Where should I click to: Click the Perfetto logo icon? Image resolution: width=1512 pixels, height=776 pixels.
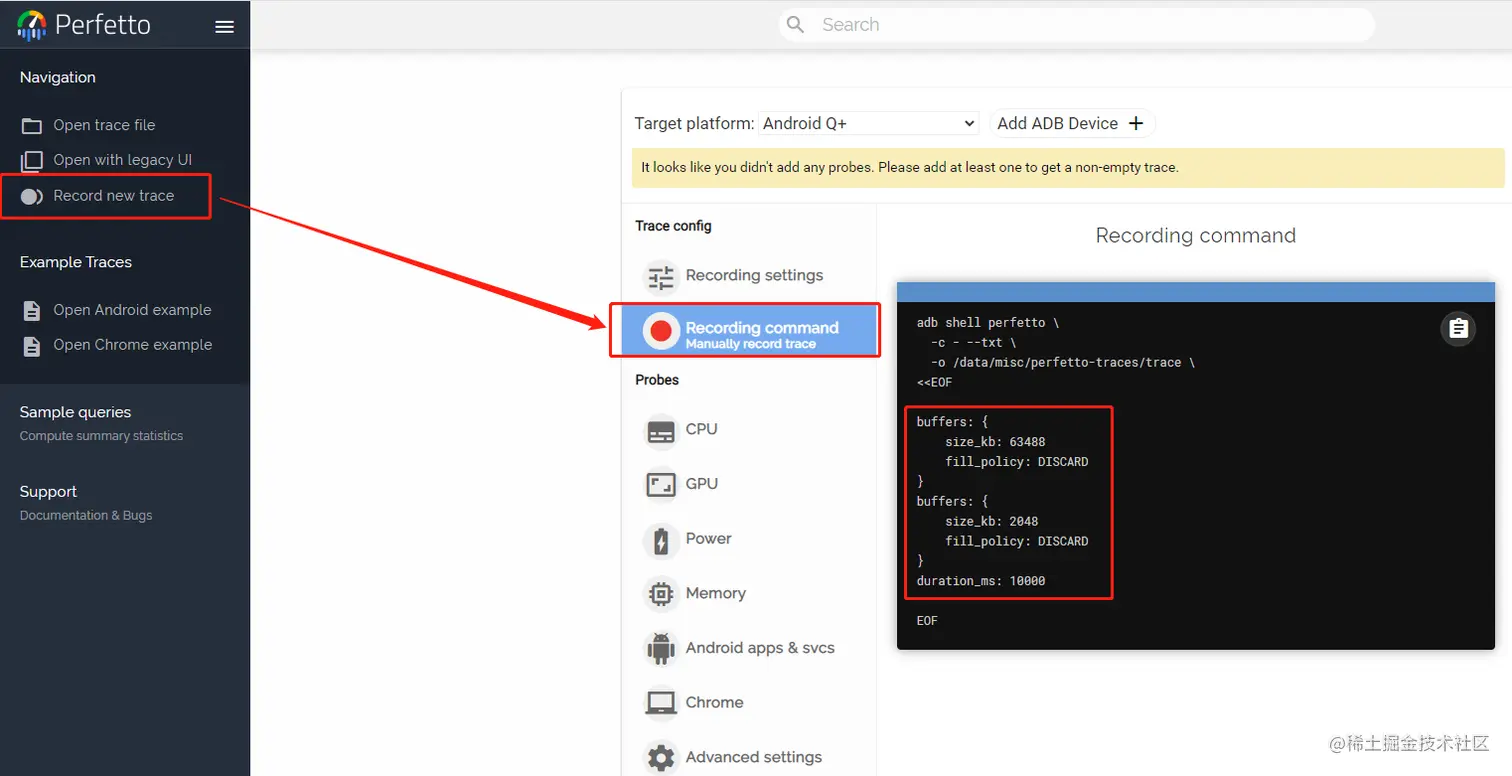[32, 25]
